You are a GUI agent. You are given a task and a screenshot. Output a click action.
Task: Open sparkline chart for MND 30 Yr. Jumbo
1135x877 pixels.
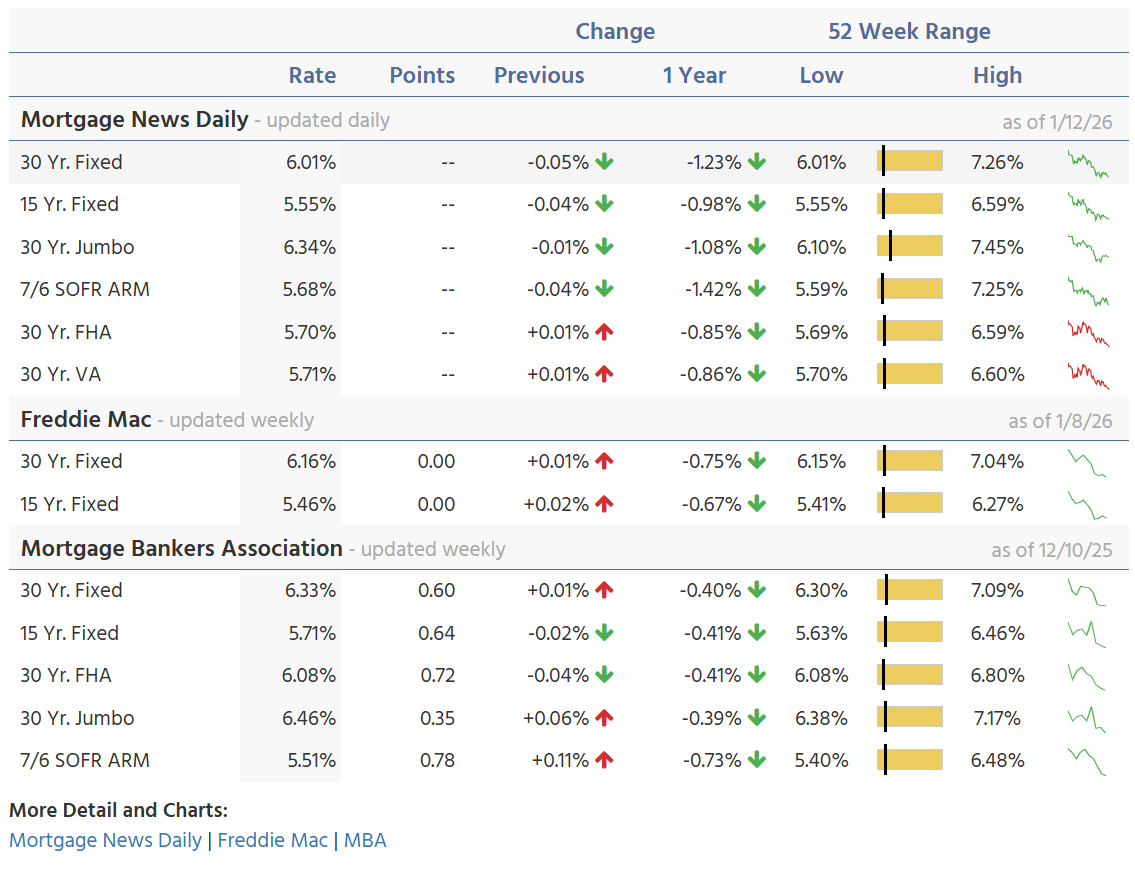(1088, 249)
